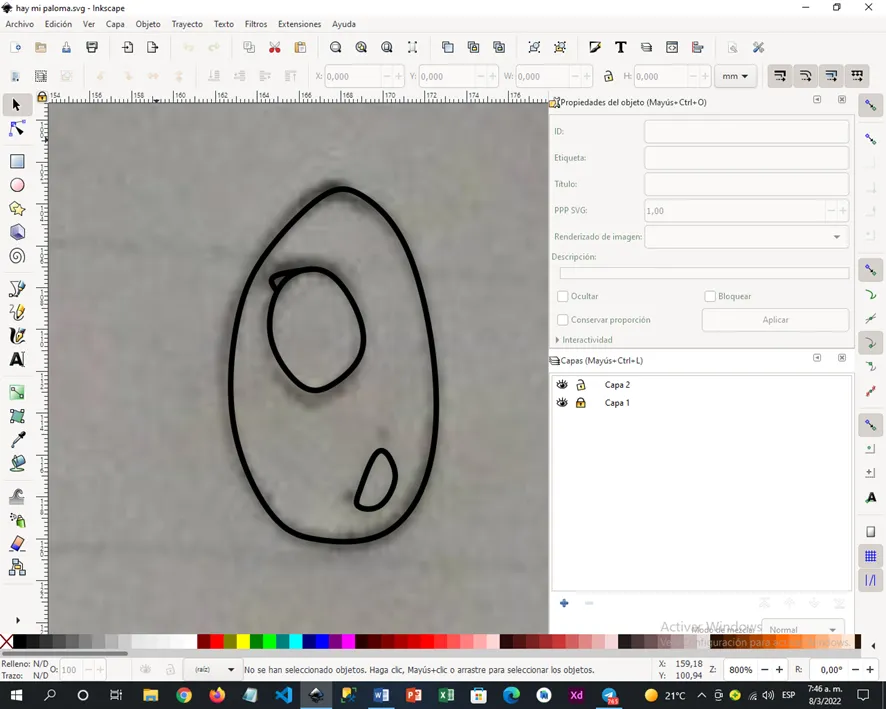
Task: Increase zoom with plus button
Action: [x=779, y=669]
